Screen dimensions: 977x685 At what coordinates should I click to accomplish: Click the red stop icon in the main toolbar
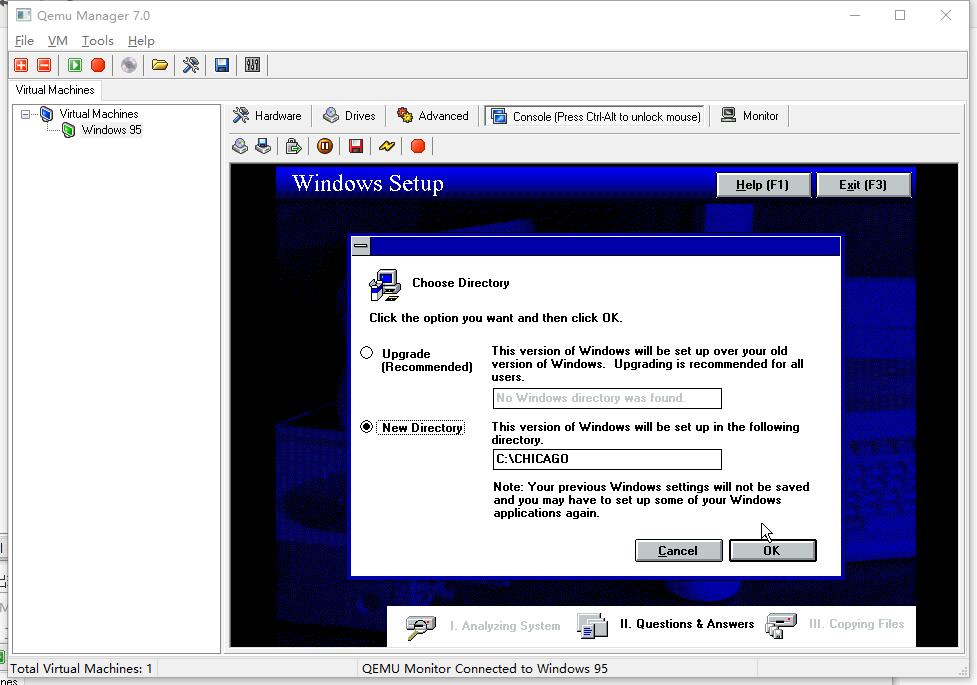coord(98,65)
